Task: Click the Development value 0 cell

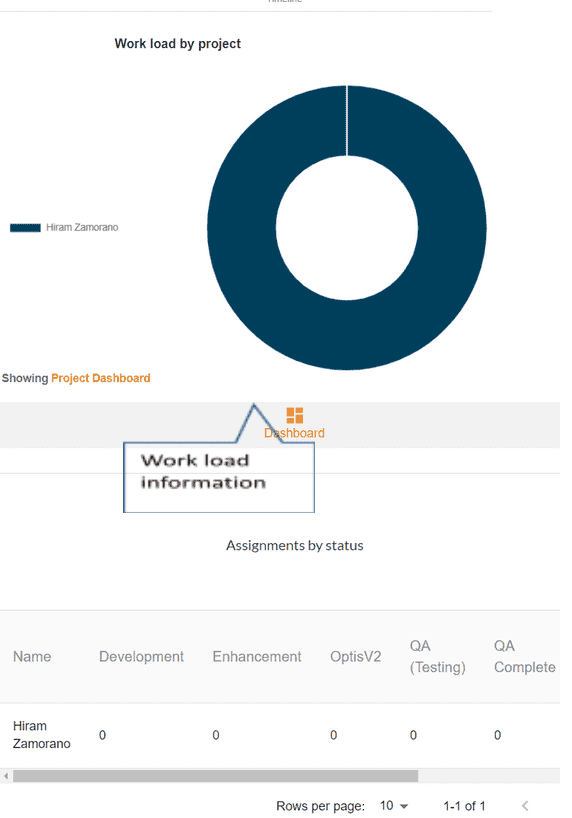Action: 102,736
